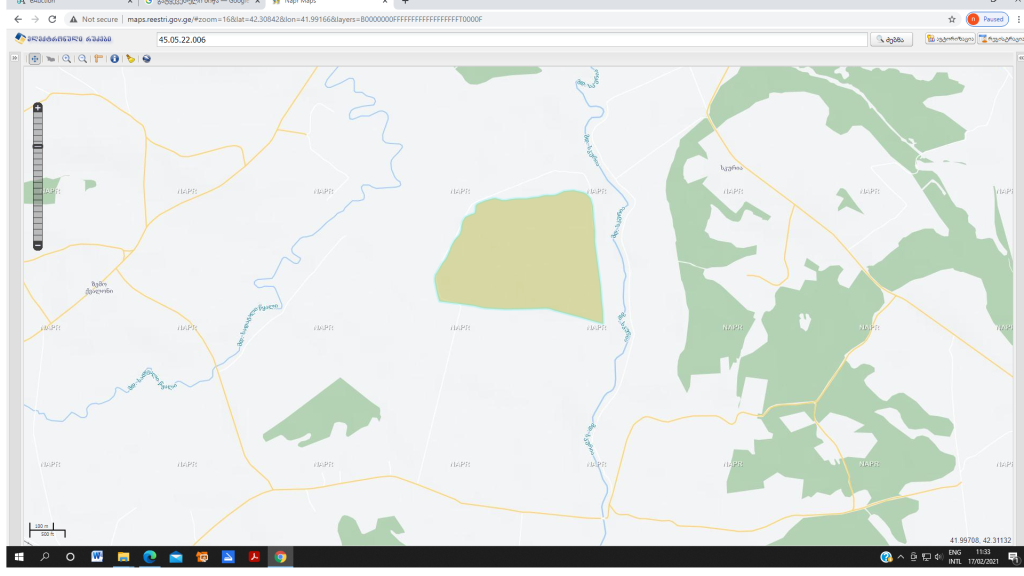The image size is (1024, 576).
Task: Switch to the Google search browser tab
Action: [202, 2]
